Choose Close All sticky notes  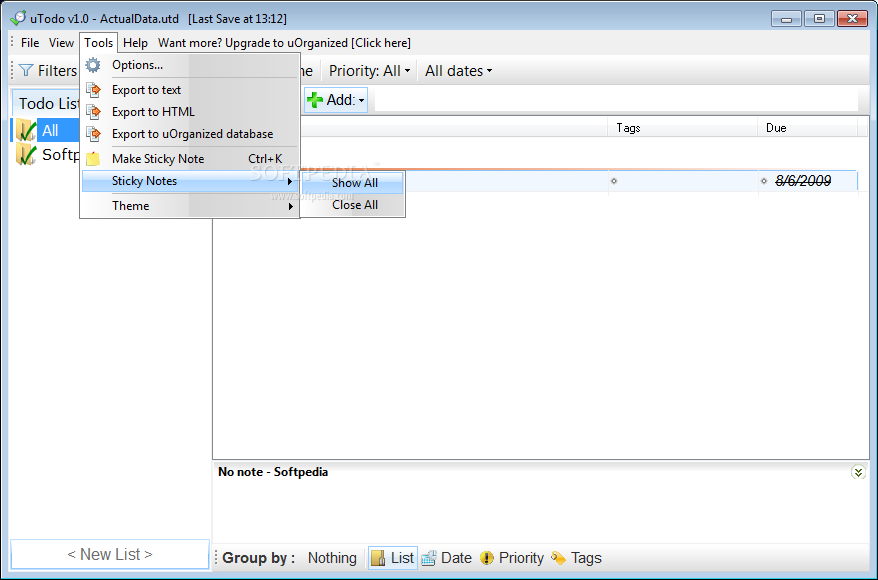coord(353,205)
